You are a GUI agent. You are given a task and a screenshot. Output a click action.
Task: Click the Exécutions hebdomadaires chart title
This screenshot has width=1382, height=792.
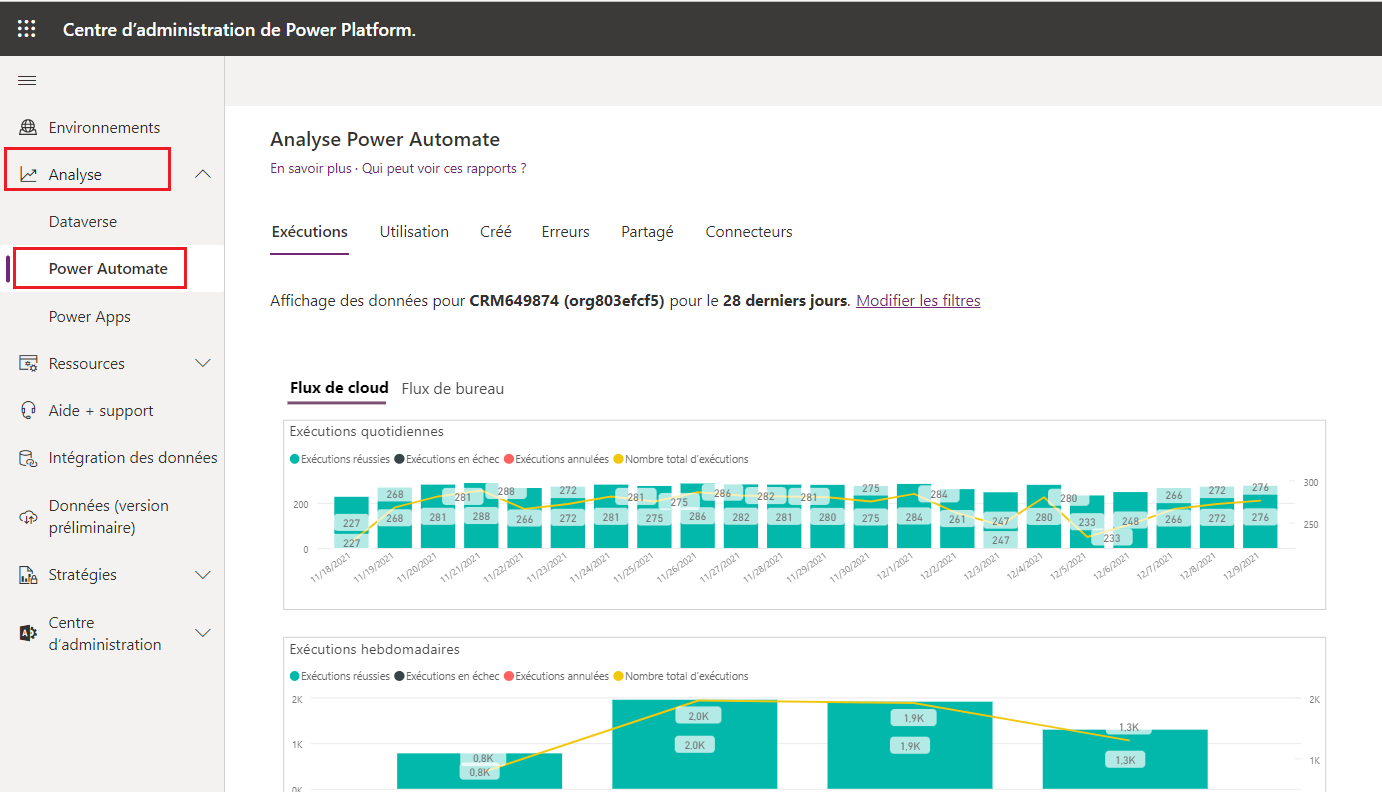374,650
